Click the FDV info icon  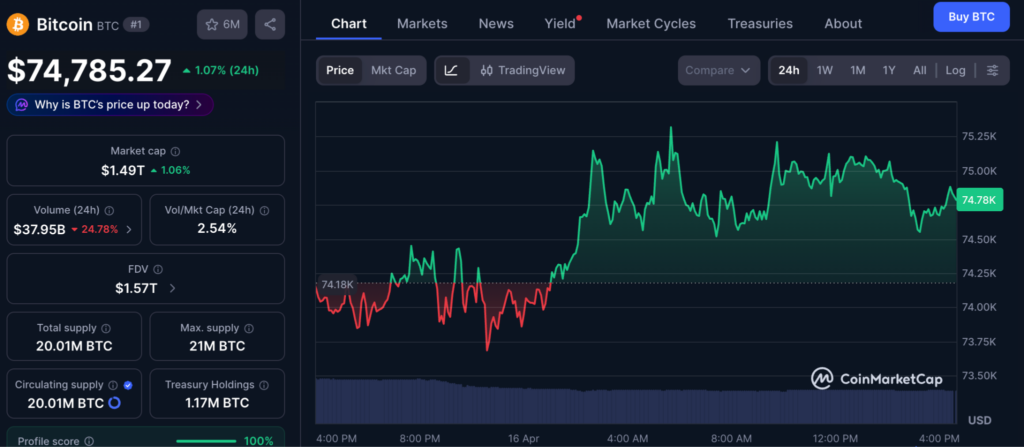[158, 269]
